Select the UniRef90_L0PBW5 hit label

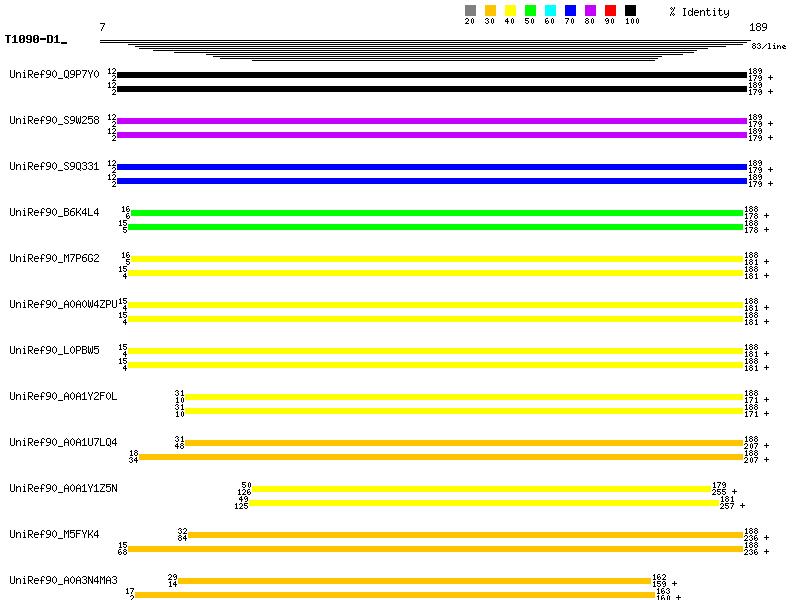[54, 350]
